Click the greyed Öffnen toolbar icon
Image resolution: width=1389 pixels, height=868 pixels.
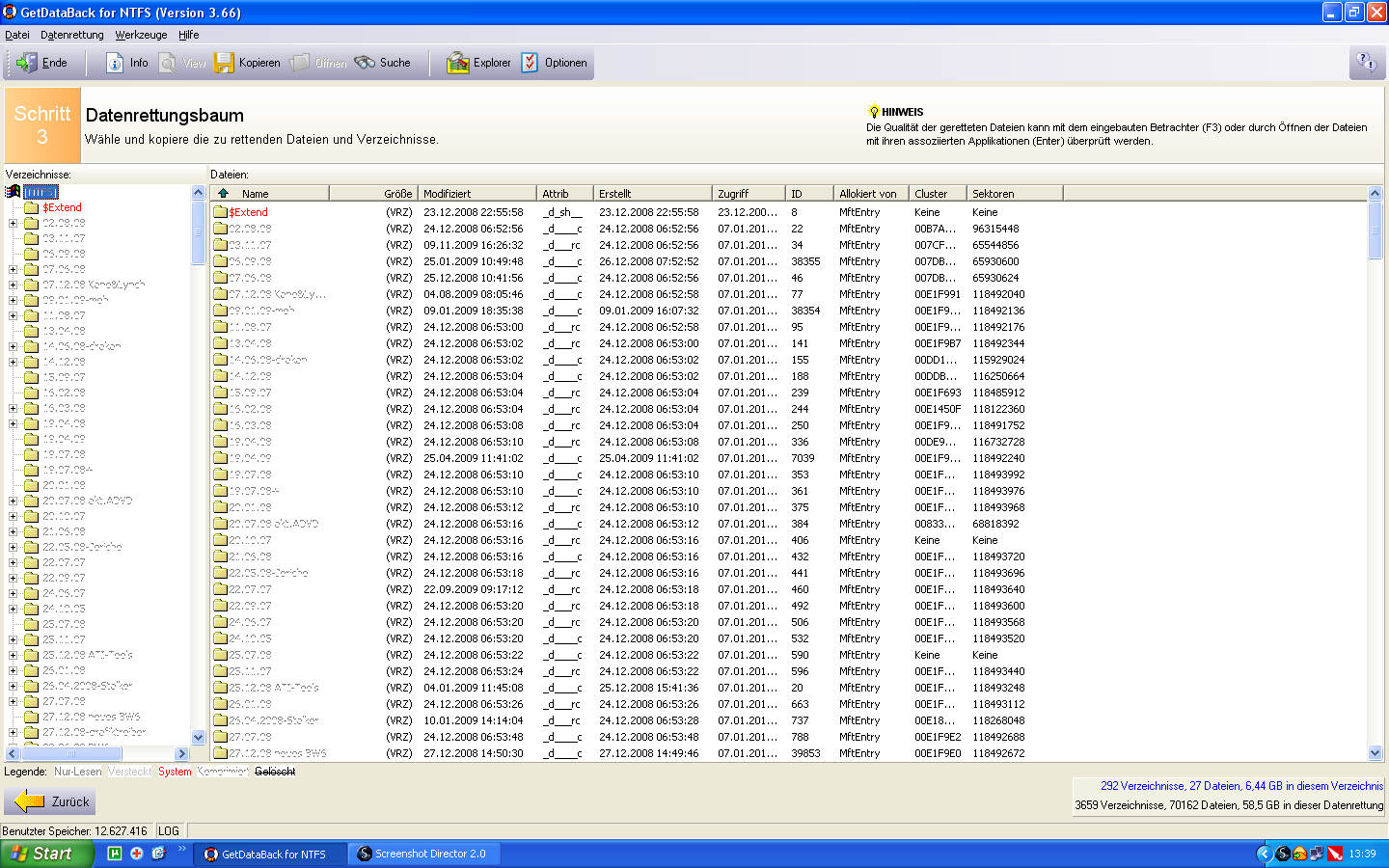[x=299, y=63]
